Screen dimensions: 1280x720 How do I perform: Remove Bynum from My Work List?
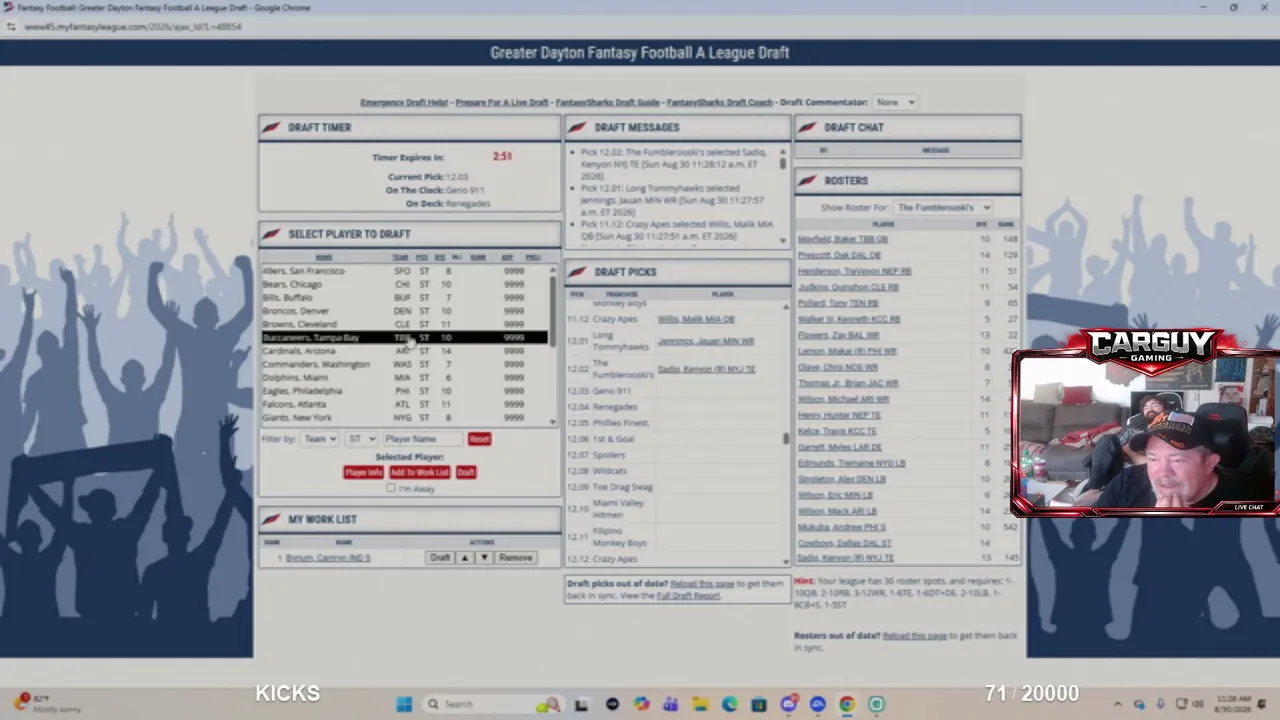tap(516, 558)
